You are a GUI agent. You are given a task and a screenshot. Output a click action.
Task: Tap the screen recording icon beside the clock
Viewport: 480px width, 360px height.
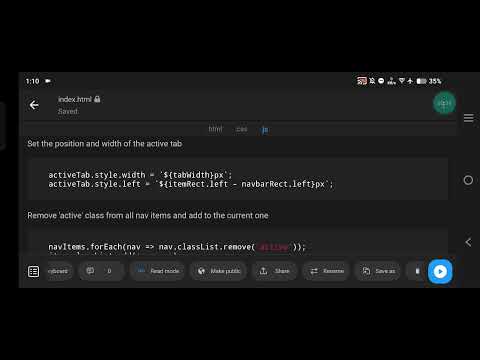pos(48,81)
